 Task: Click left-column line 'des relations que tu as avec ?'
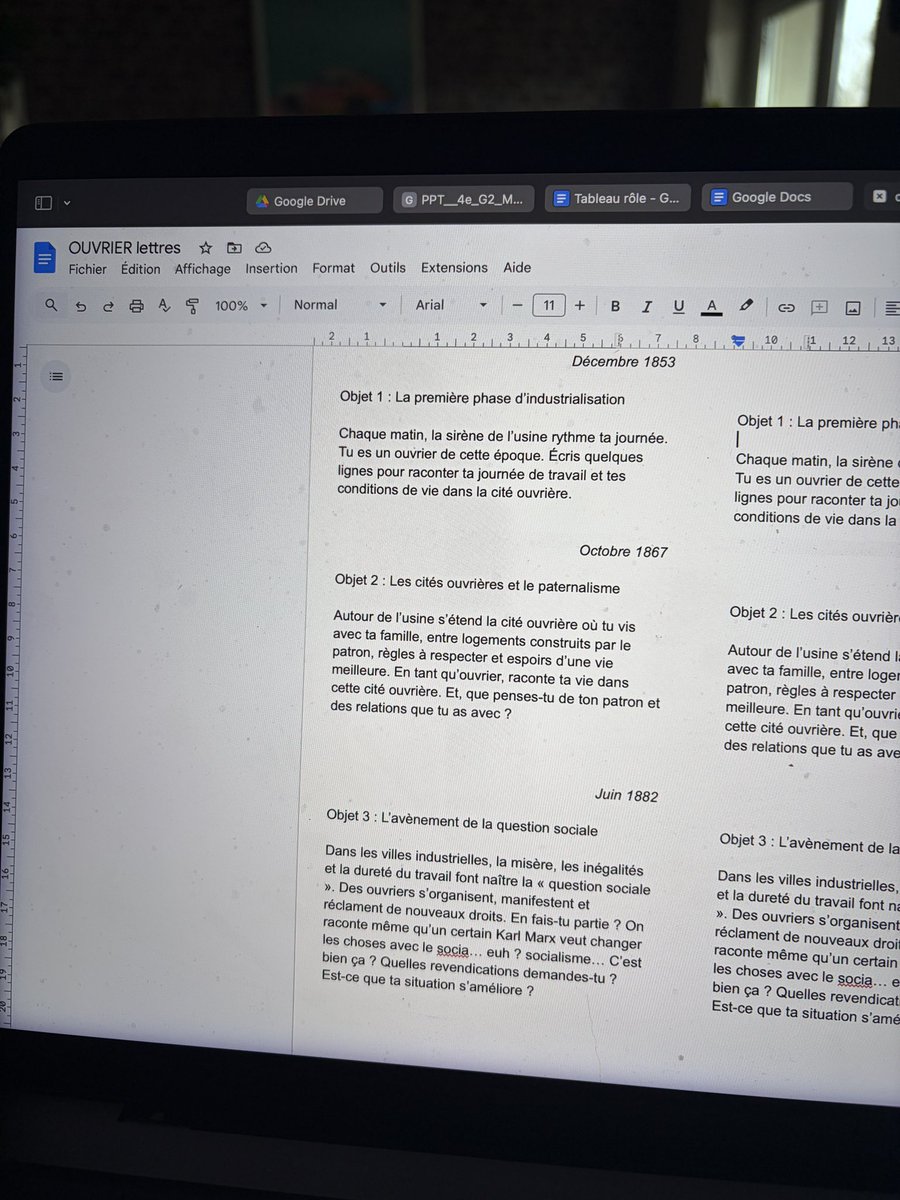(421, 709)
